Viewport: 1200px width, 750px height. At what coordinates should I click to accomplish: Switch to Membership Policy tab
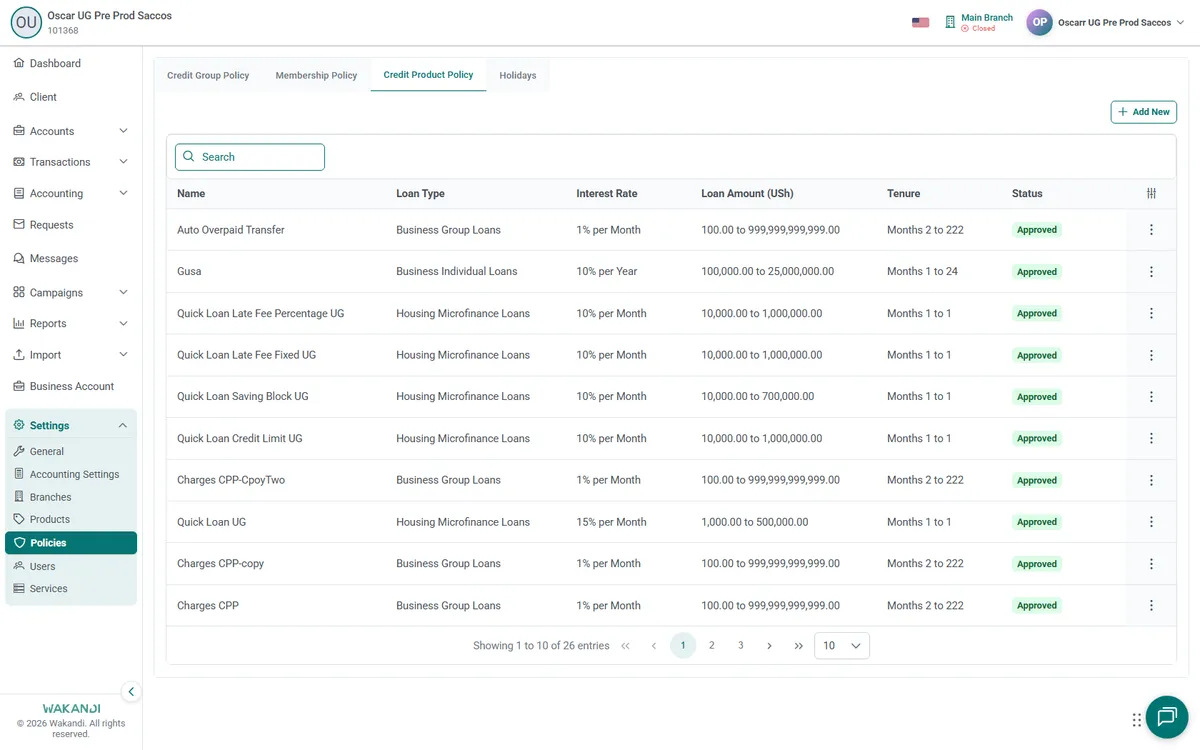click(x=316, y=75)
